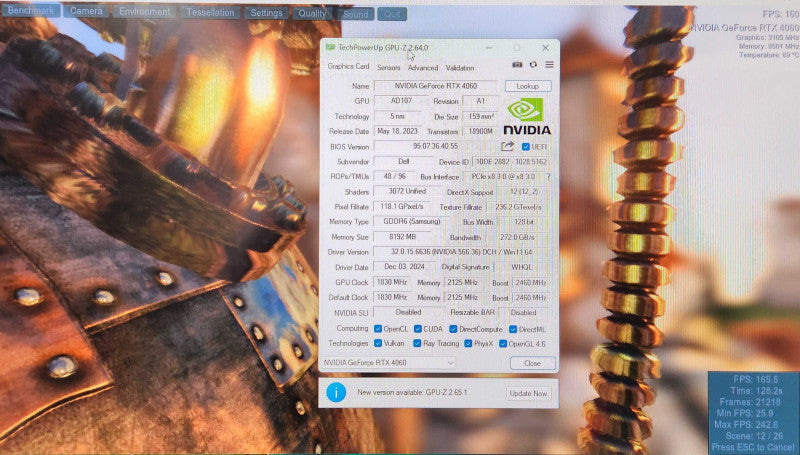Click the Device ID 10DE 2882 value
The image size is (800, 455).
[x=511, y=162]
